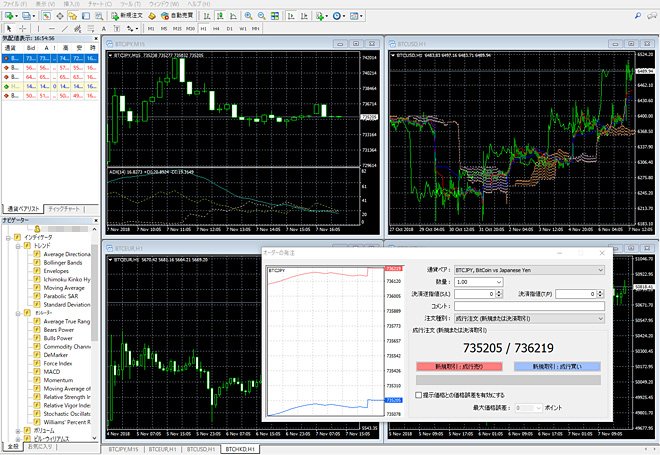Expand the ボリューム tree node
The image size is (660, 455).
click(x=18, y=431)
